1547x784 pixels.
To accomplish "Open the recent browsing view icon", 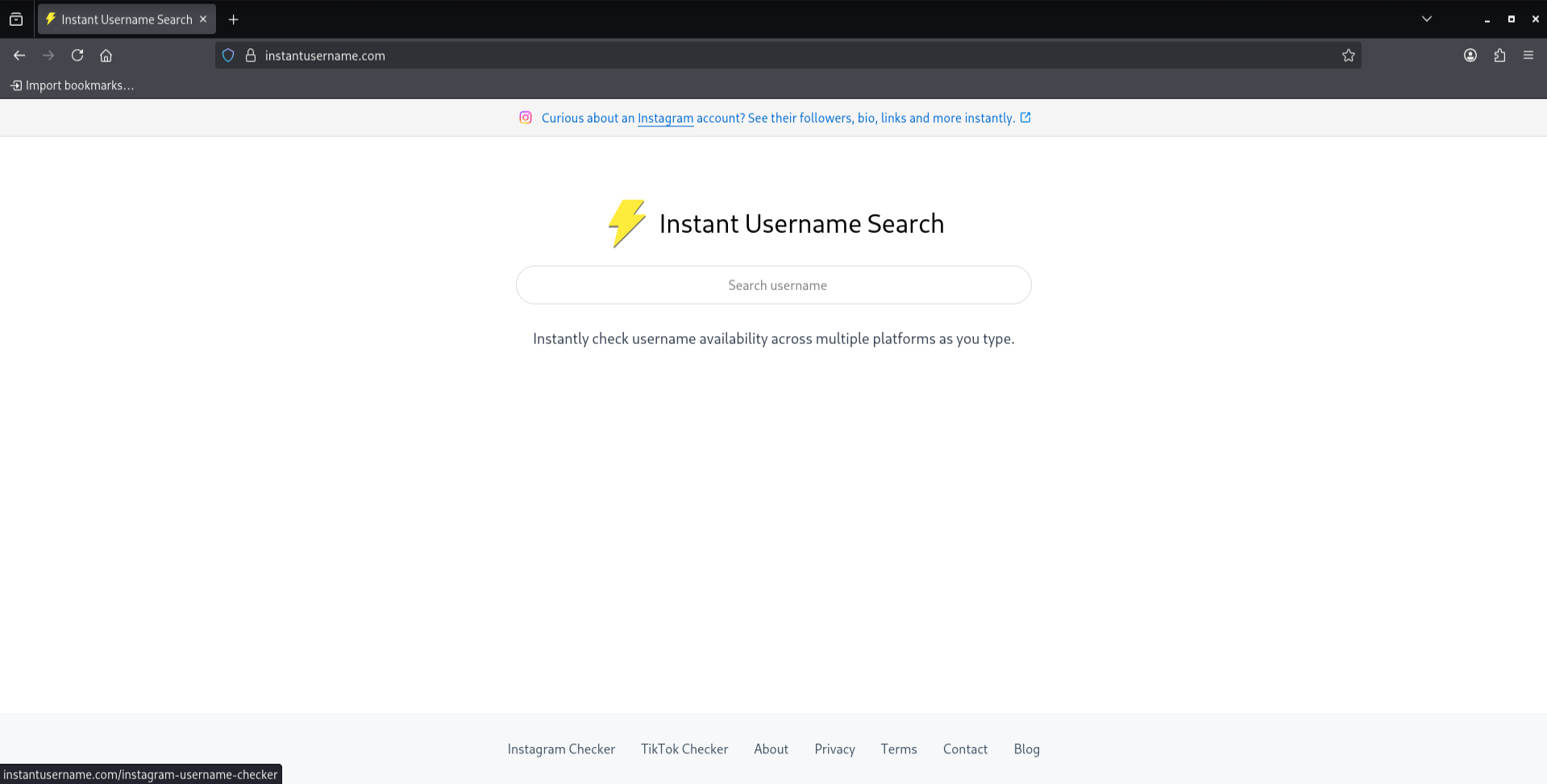I will click(16, 19).
